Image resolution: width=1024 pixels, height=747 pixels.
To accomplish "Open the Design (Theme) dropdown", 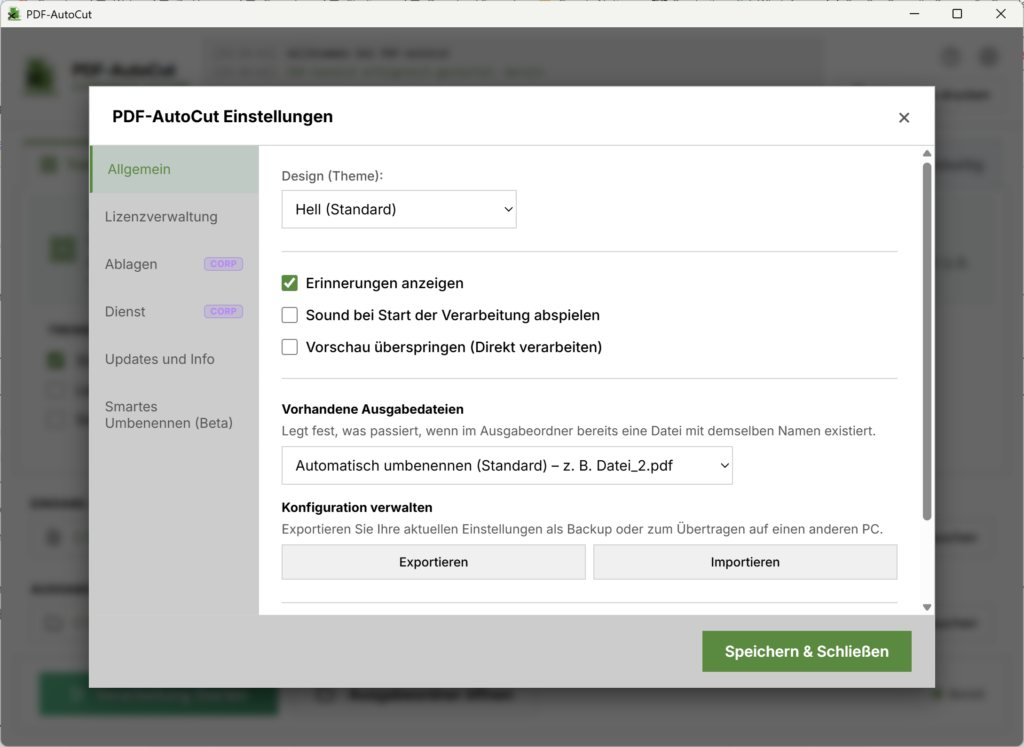I will 399,210.
